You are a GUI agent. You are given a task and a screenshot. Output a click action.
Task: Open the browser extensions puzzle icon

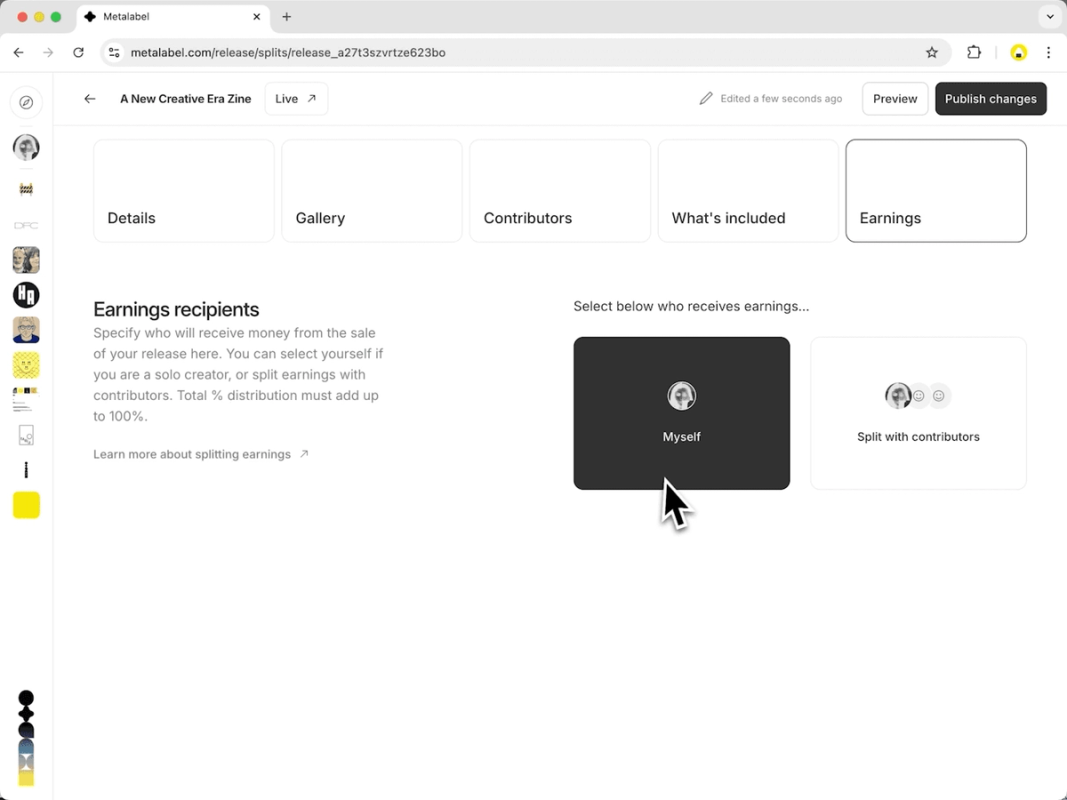974,52
